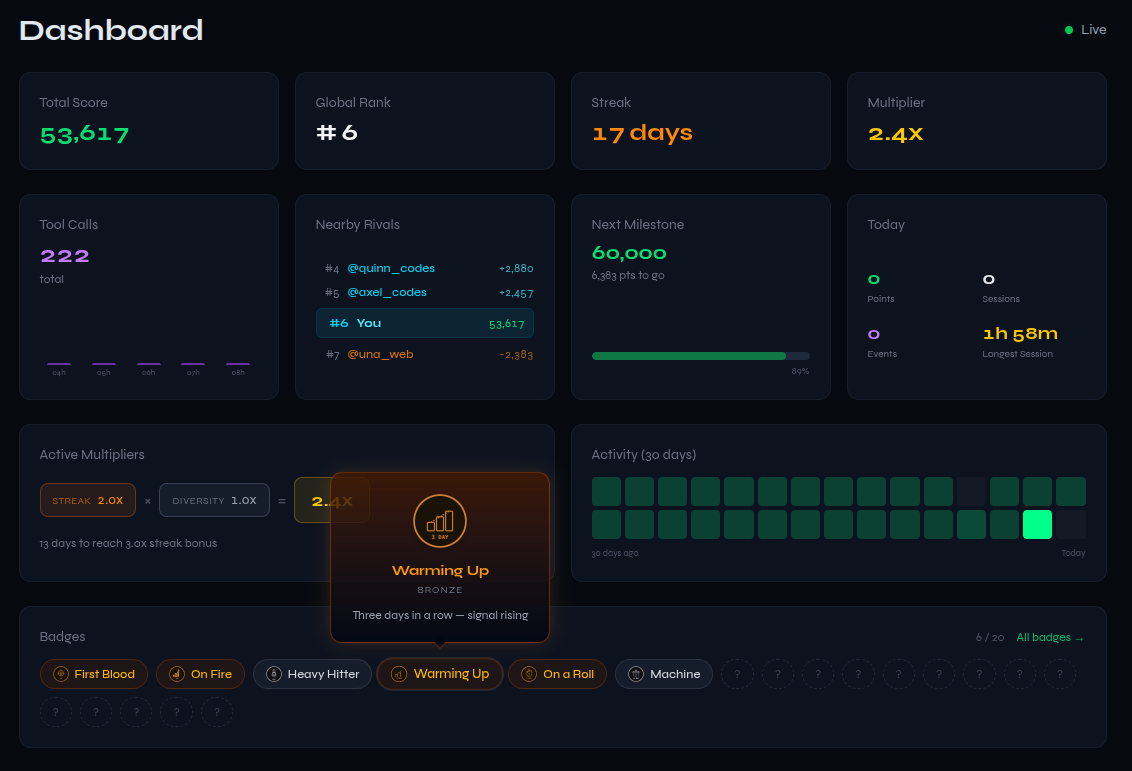Click the bar-chart icon on the Warming Up tooltip
The image size is (1132, 771).
click(x=440, y=521)
